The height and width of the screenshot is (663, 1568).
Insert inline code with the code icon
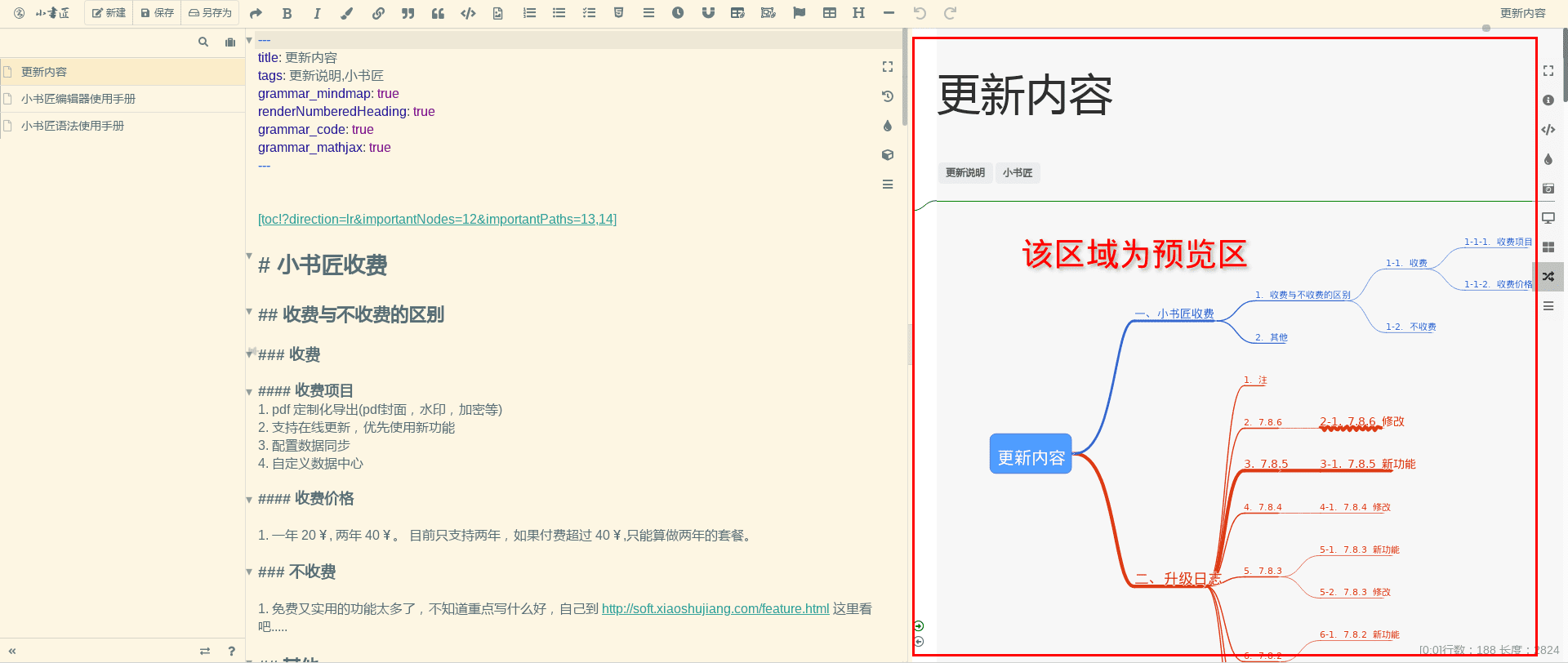coord(468,13)
